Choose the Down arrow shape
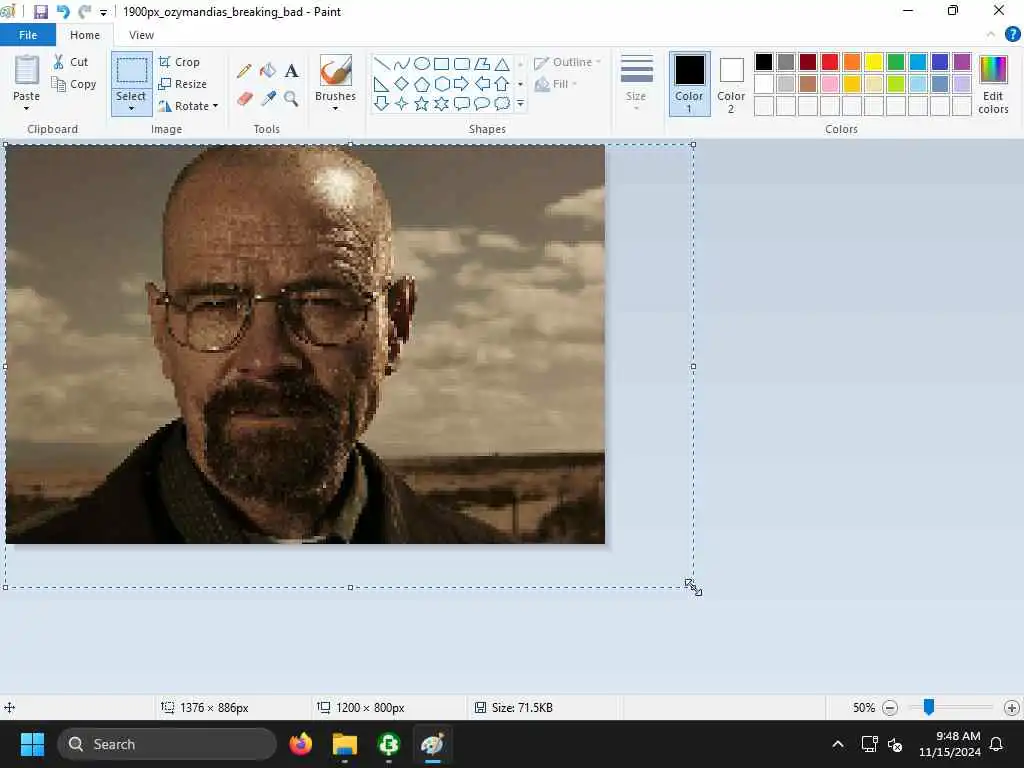Viewport: 1024px width, 768px height. point(382,103)
